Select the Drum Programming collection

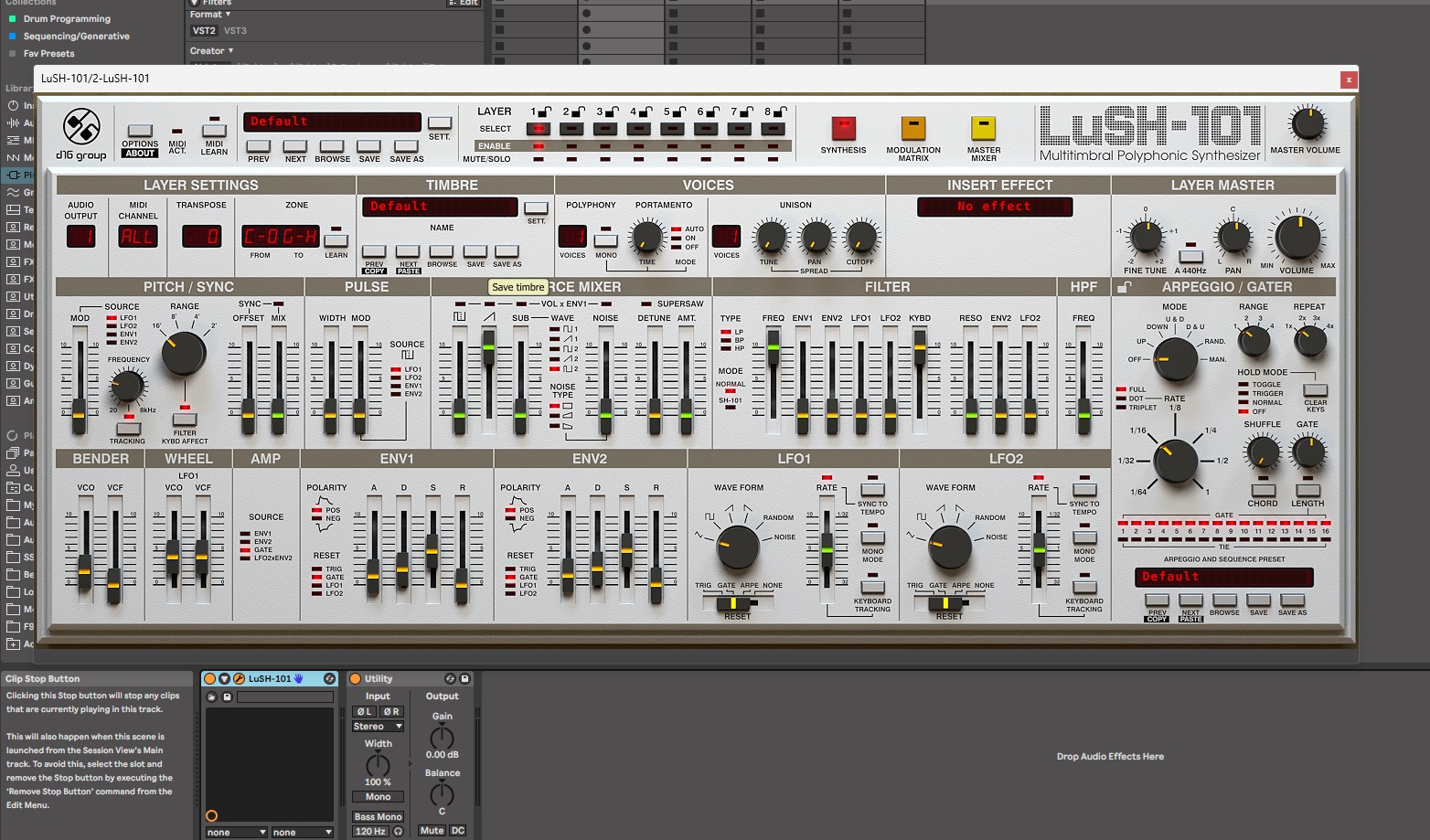tap(67, 18)
